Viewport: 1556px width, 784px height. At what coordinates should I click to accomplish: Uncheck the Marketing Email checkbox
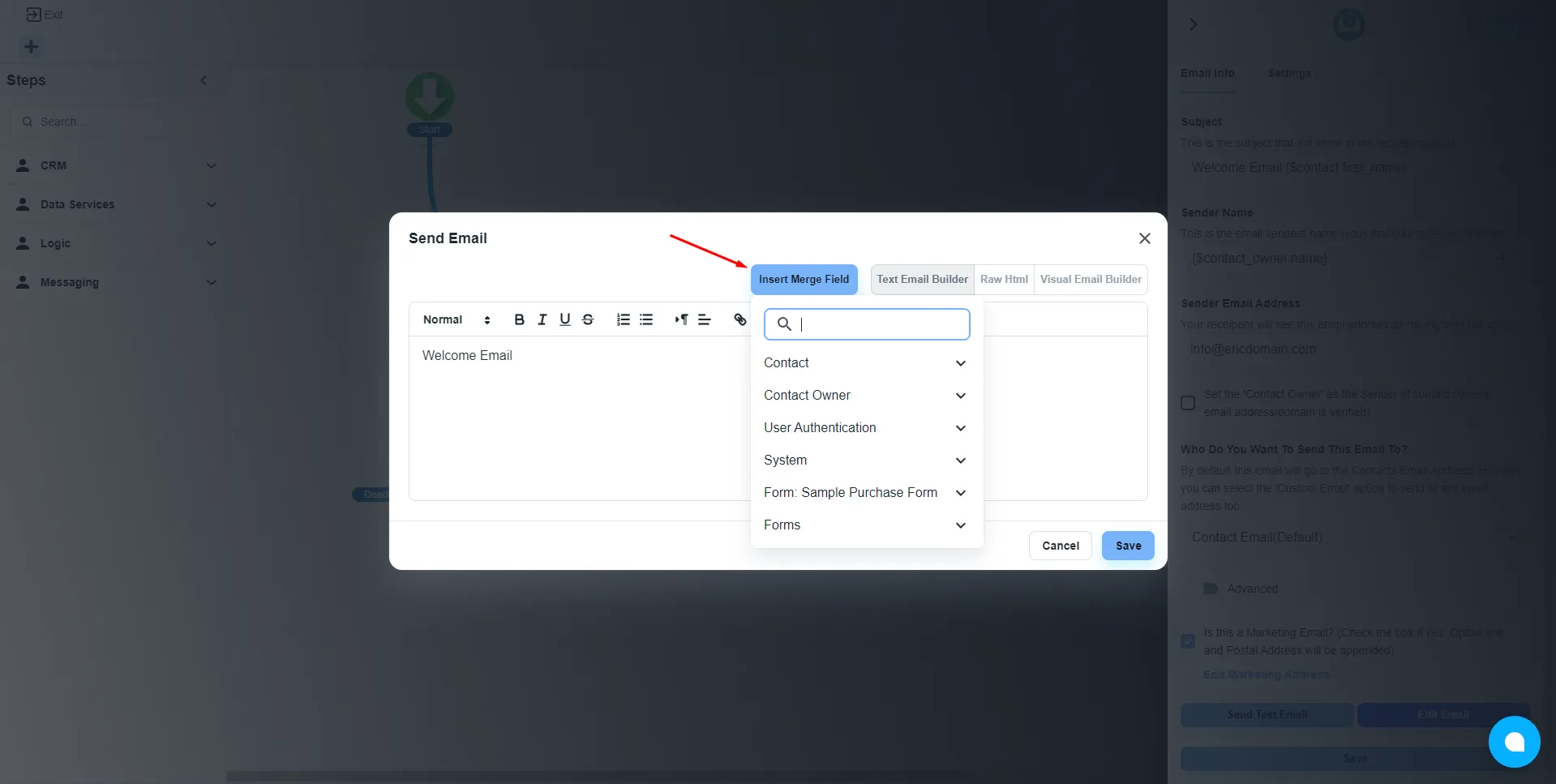tap(1188, 641)
